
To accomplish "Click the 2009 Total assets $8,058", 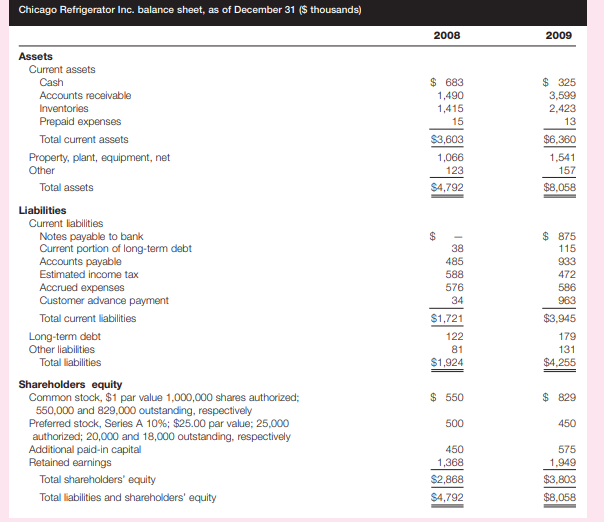I will (559, 188).
